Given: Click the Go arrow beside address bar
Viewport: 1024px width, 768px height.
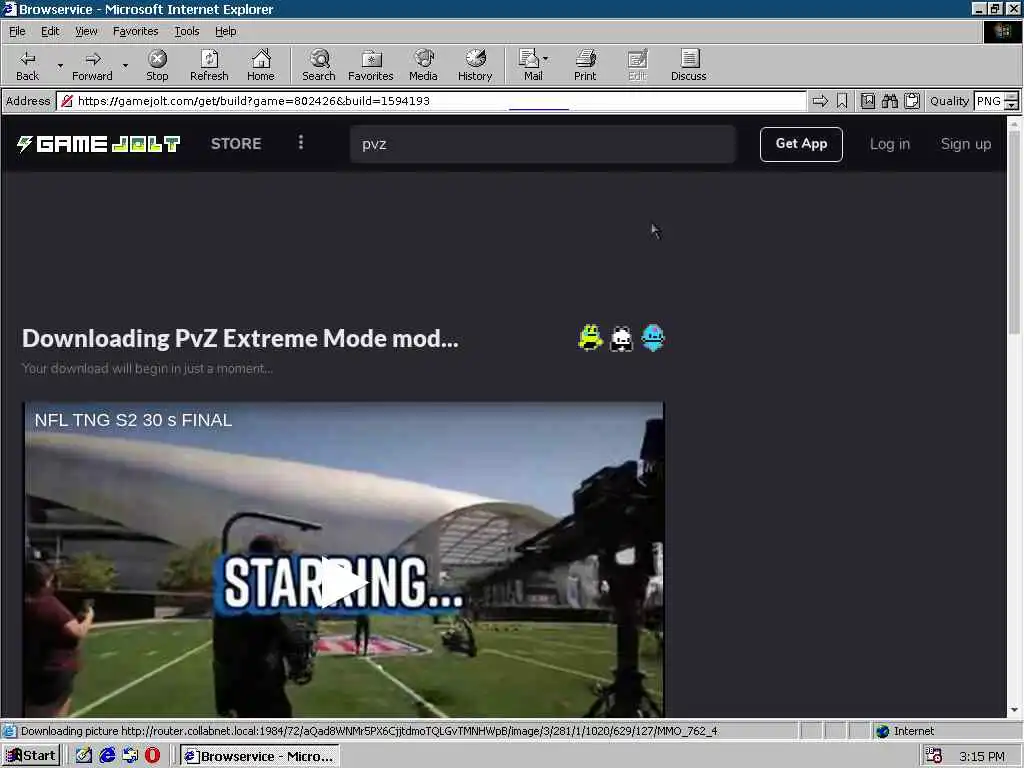Looking at the screenshot, I should click(x=820, y=101).
